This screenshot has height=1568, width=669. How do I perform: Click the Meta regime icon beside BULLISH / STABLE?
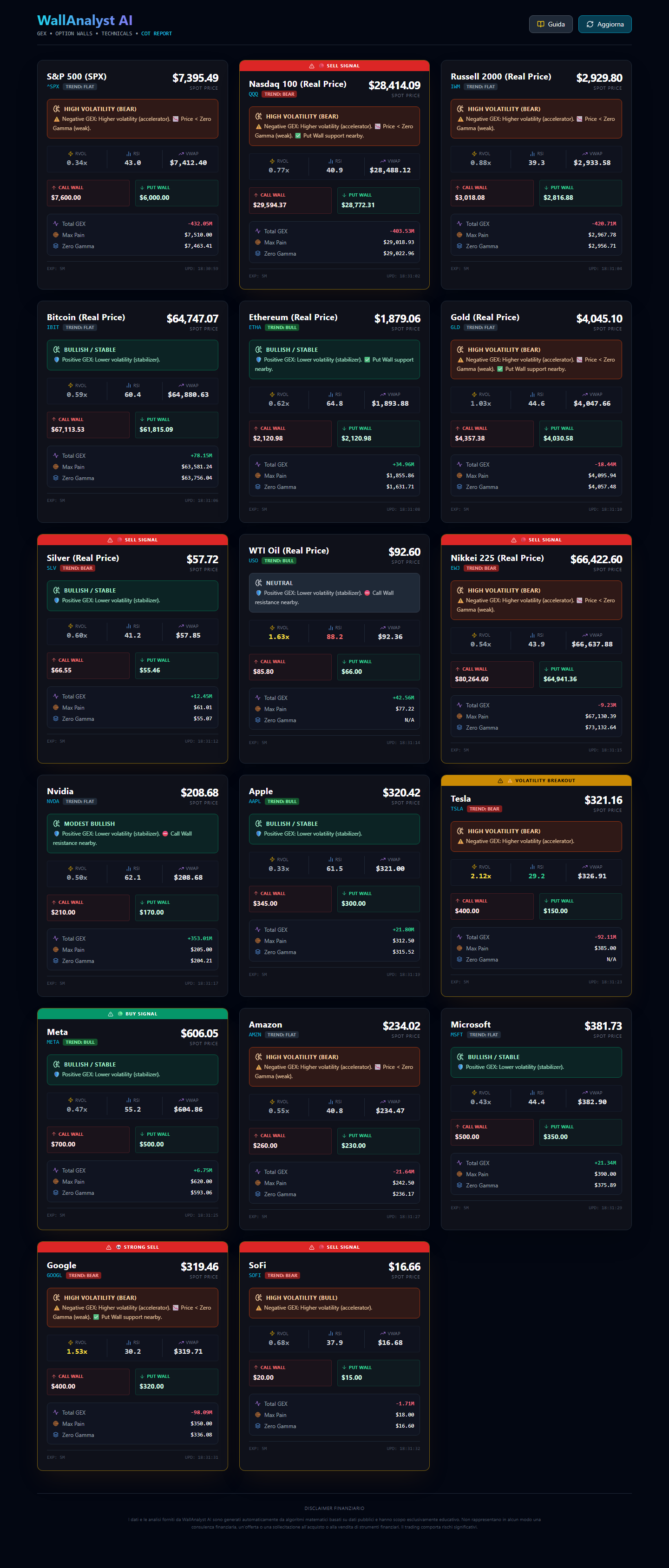(57, 1065)
